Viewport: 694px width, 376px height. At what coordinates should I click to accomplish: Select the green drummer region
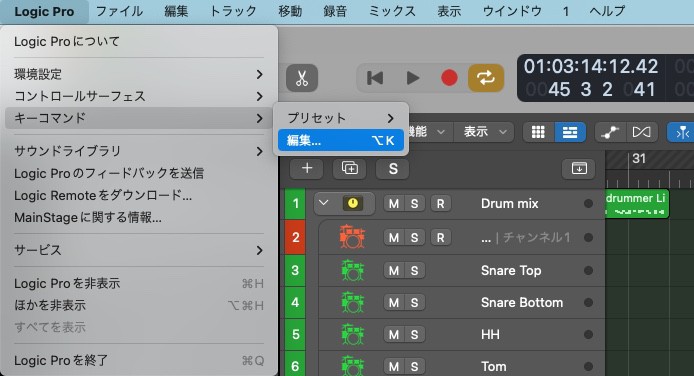636,203
